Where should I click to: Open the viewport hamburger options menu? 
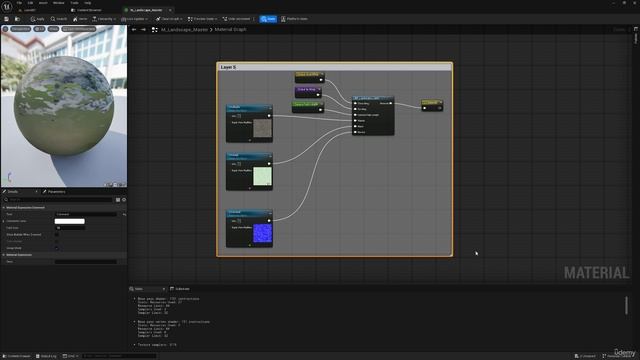coord(5,29)
